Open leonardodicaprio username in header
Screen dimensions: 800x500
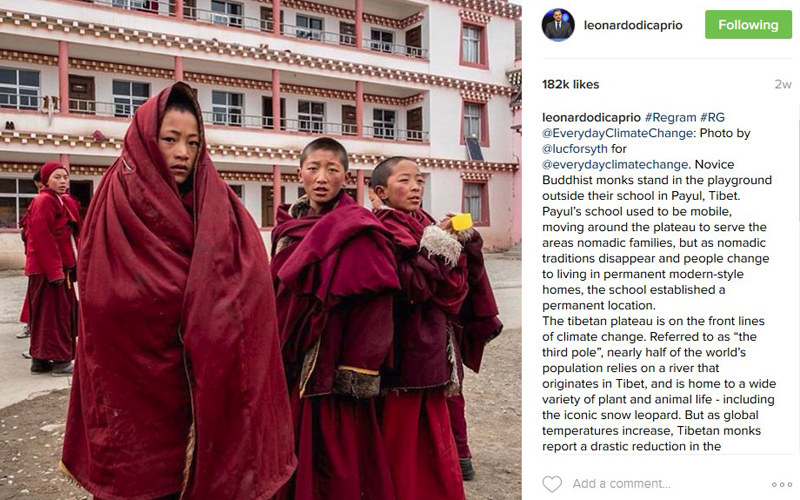click(x=633, y=25)
